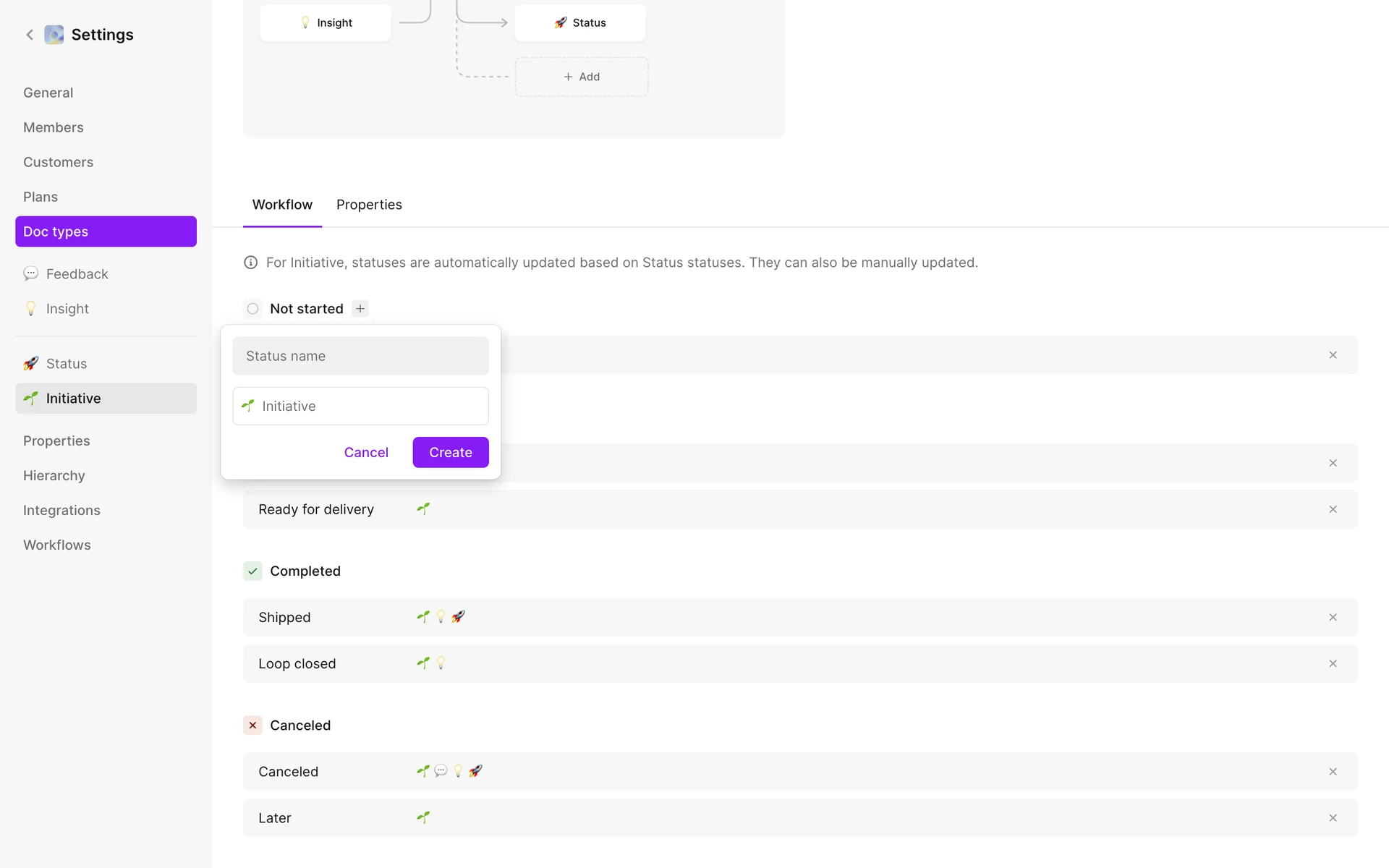Remove the Loop closed status row
This screenshot has width=1389, height=868.
tap(1333, 664)
